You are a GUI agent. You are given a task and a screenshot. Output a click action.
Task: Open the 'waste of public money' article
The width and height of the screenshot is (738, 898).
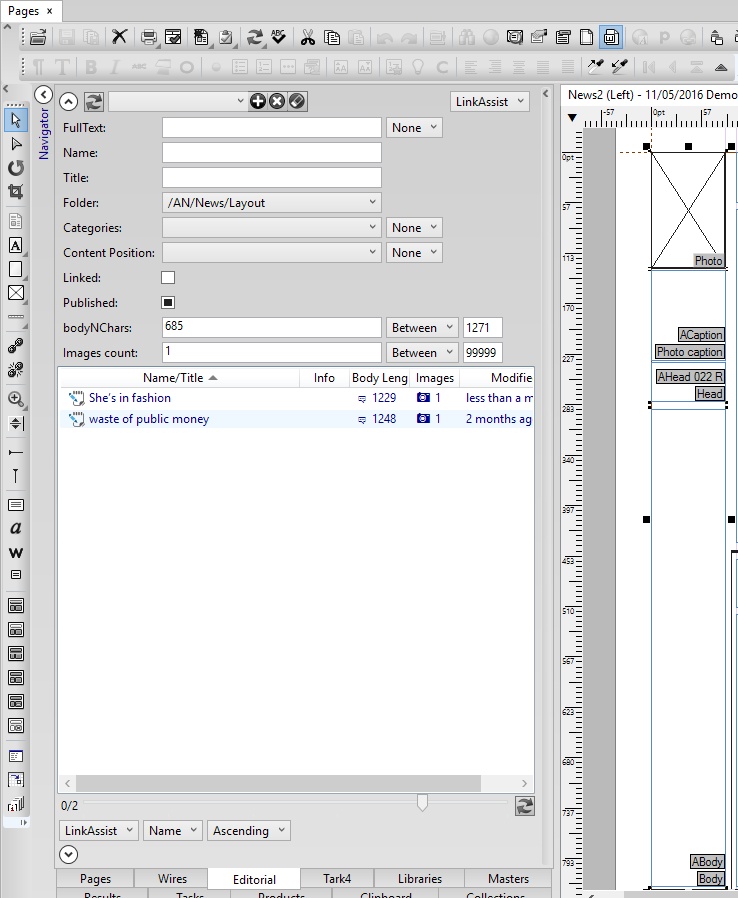tap(149, 419)
